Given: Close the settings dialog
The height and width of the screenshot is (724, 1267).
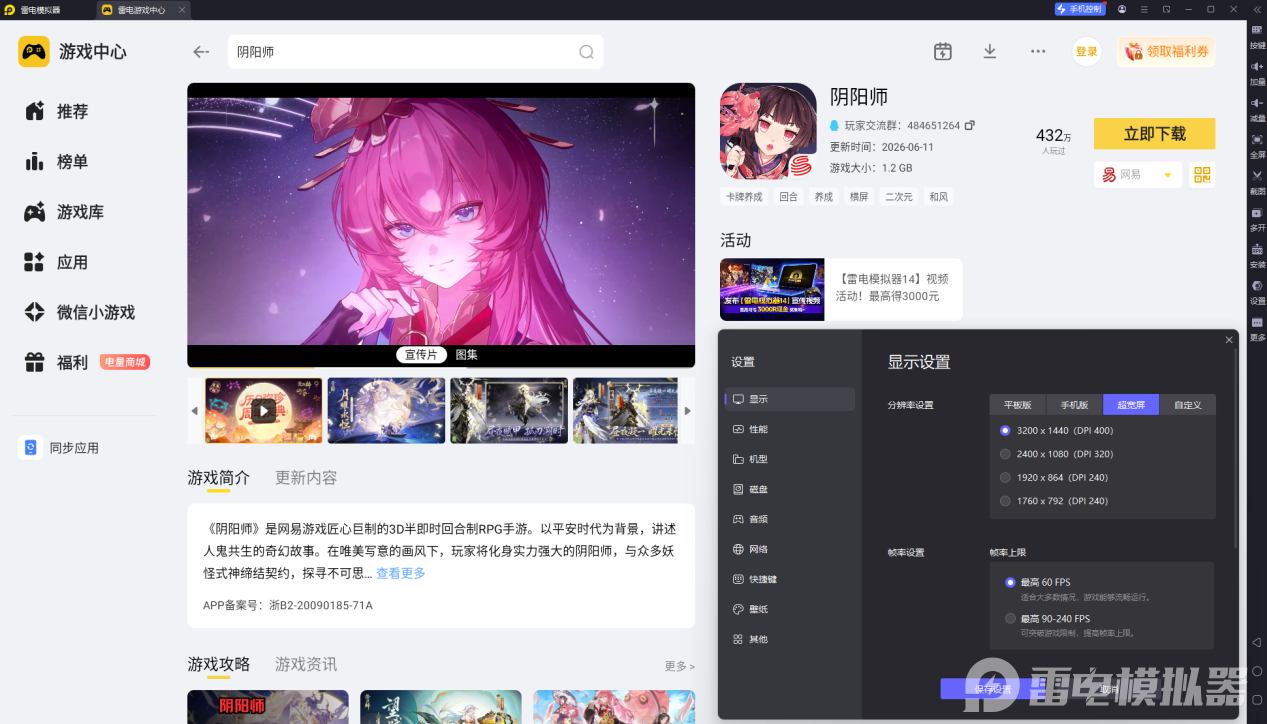Looking at the screenshot, I should coord(1229,340).
